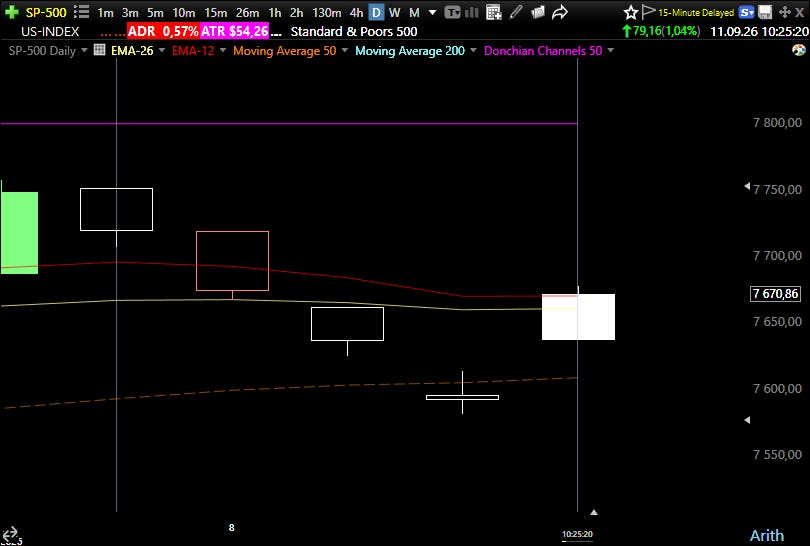810x546 pixels.
Task: Open the multicolor chart color palette icon
Action: (799, 50)
